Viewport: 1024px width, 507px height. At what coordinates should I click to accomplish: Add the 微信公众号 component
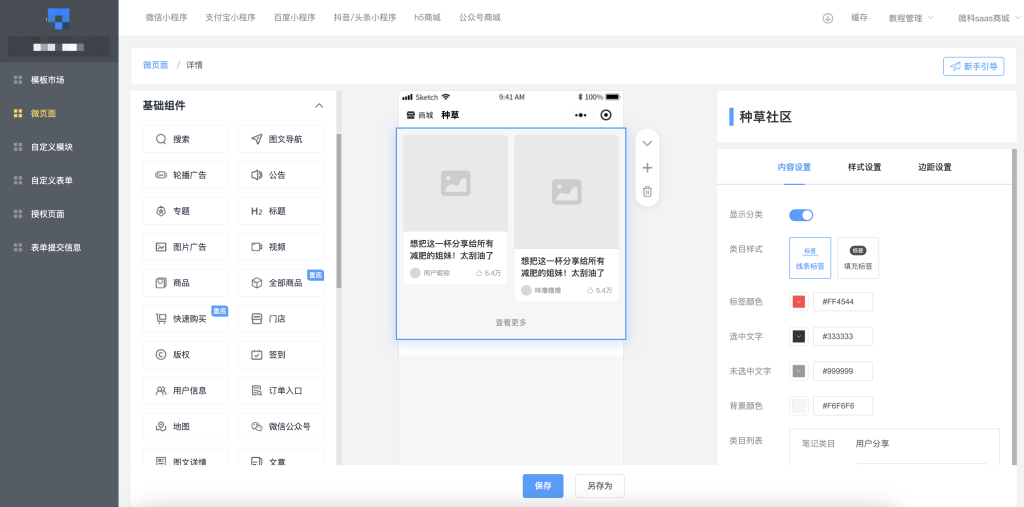pyautogui.click(x=281, y=427)
